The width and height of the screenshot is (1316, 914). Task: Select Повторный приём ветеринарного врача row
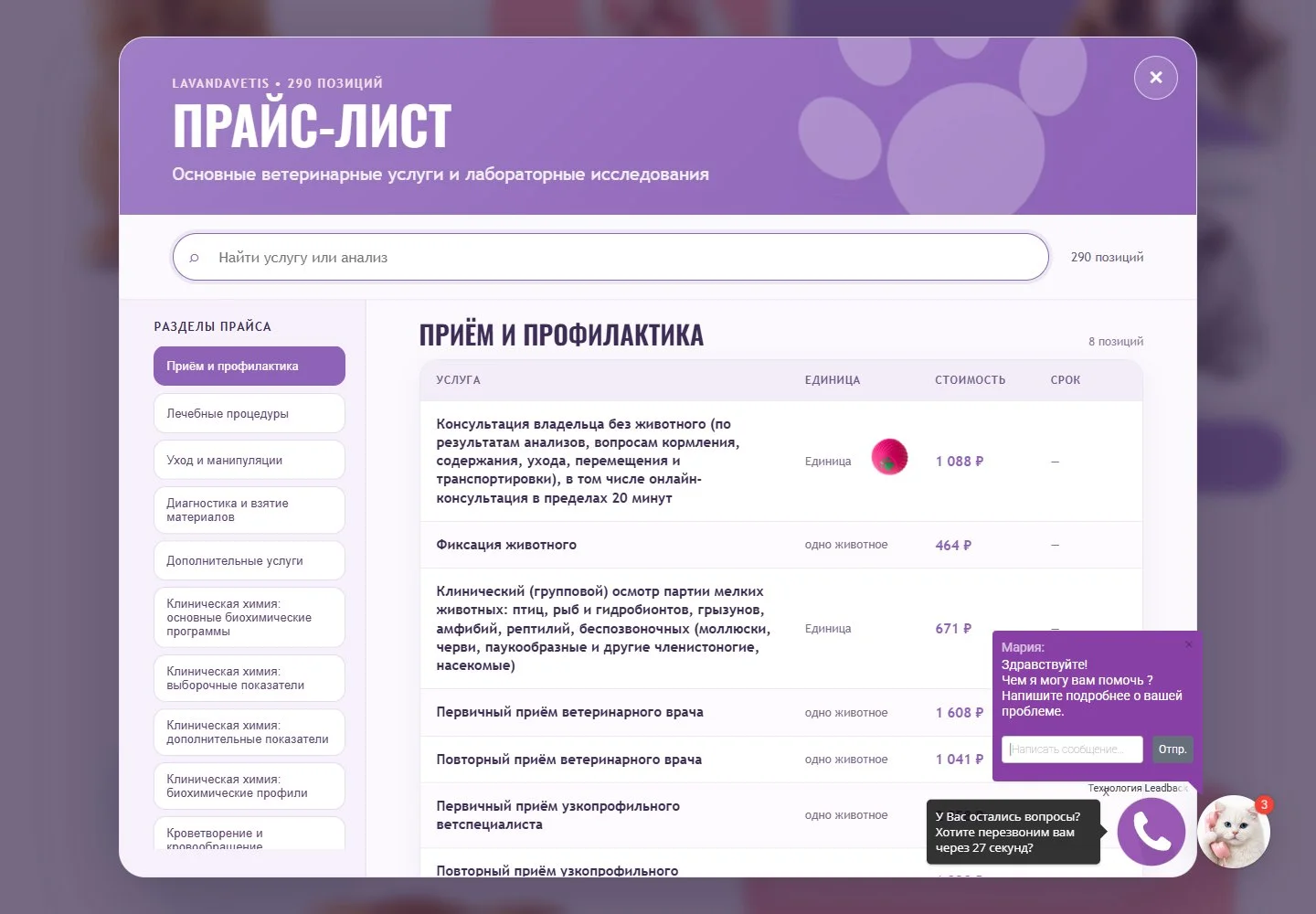(781, 760)
